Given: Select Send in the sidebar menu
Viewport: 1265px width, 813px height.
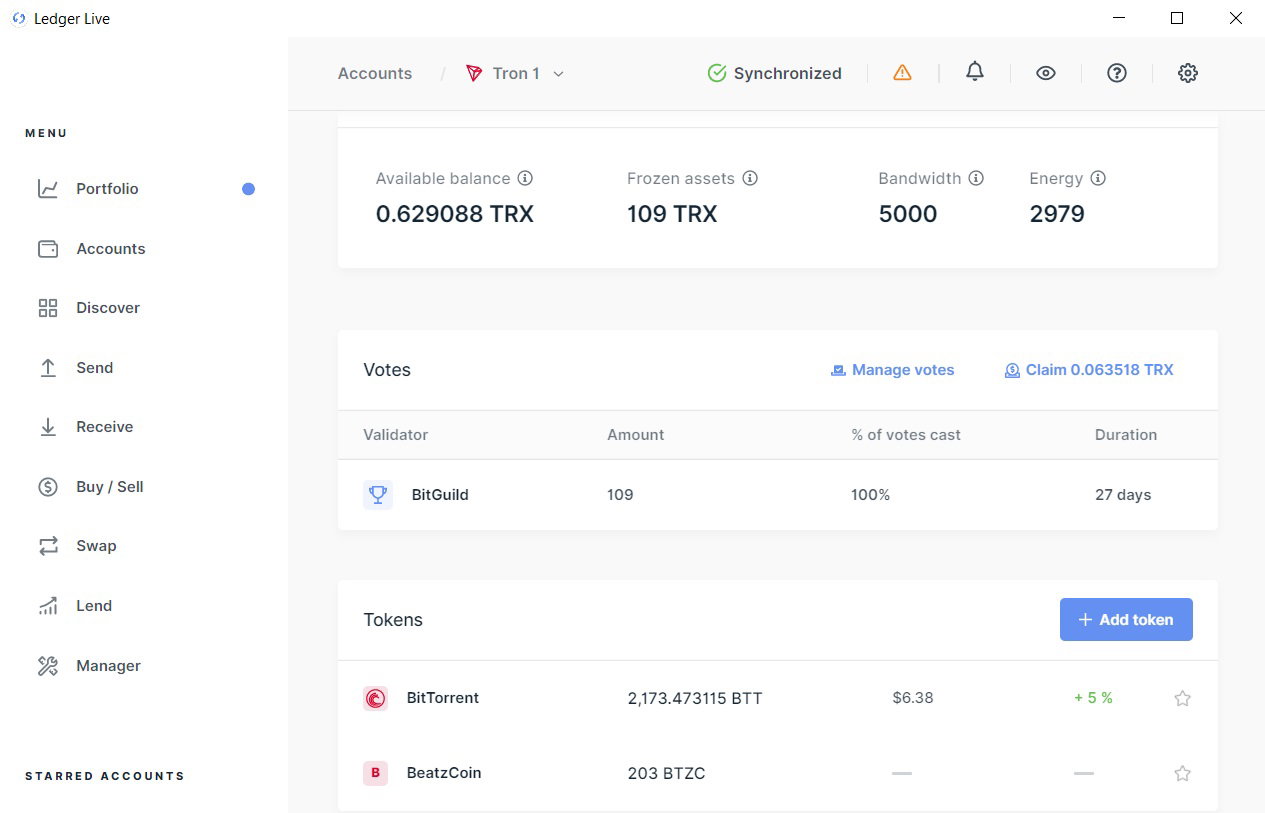Looking at the screenshot, I should pos(95,368).
